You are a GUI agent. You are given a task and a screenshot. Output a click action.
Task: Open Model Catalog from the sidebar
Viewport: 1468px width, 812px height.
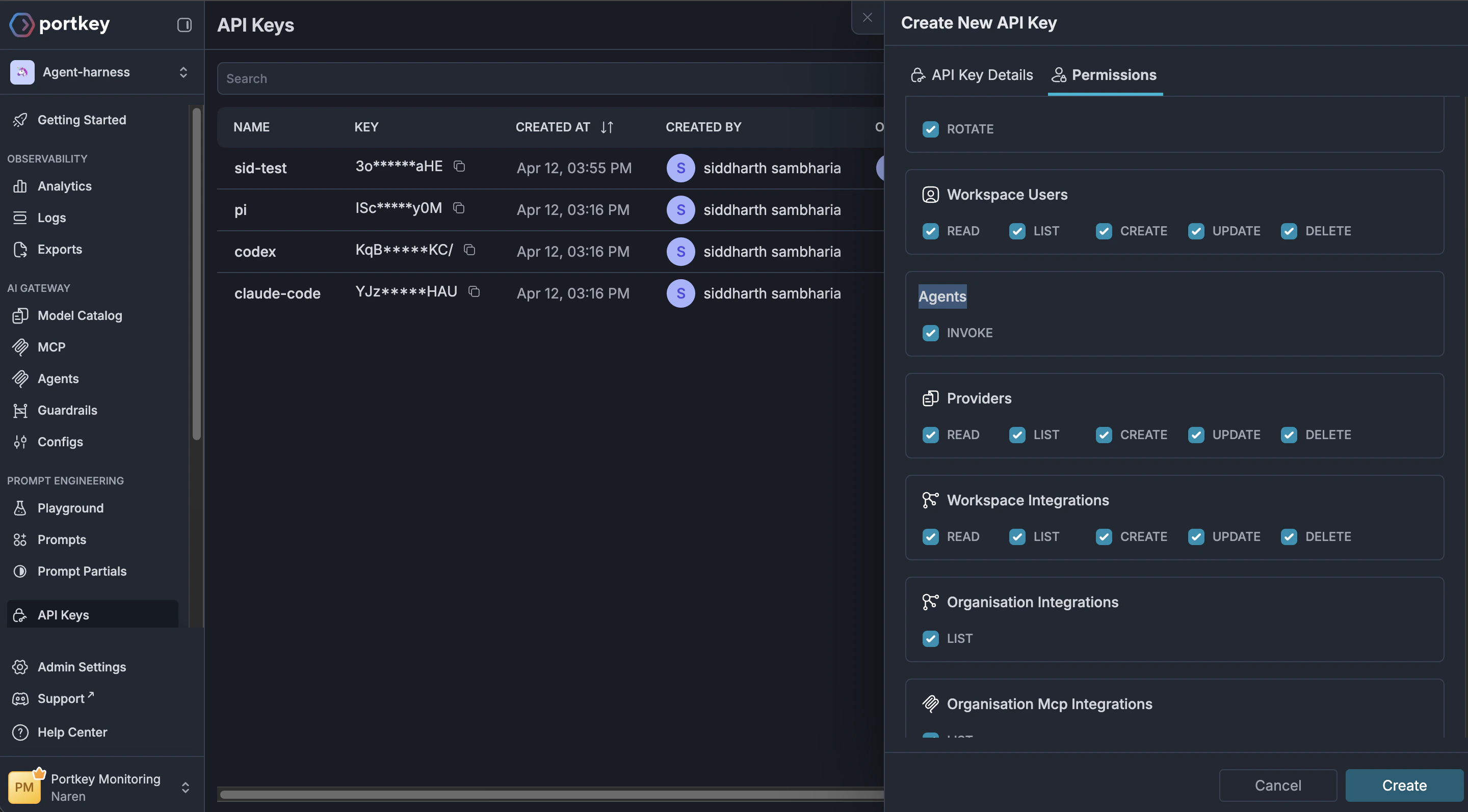[x=80, y=315]
